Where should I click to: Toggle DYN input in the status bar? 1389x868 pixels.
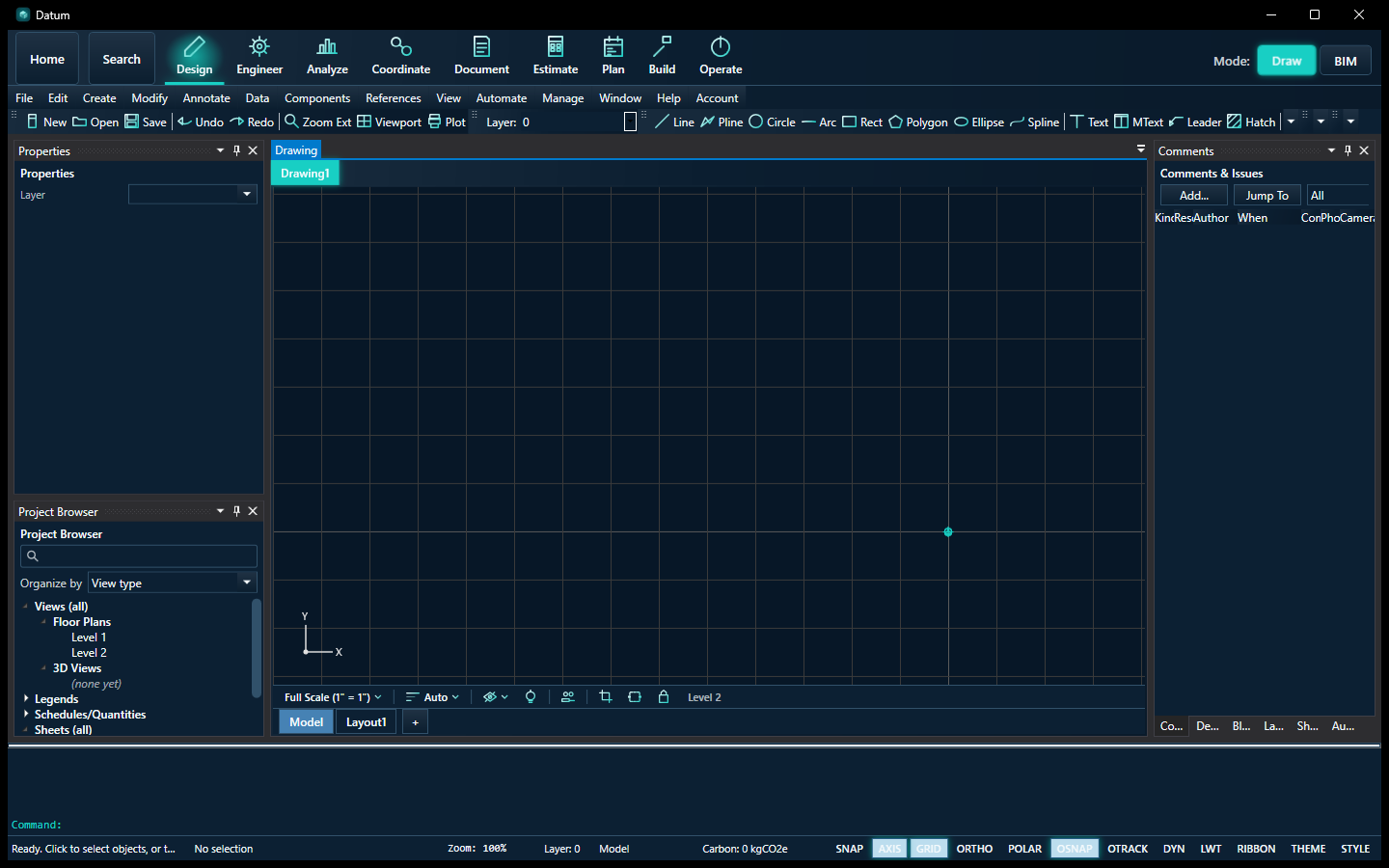pos(1174,849)
